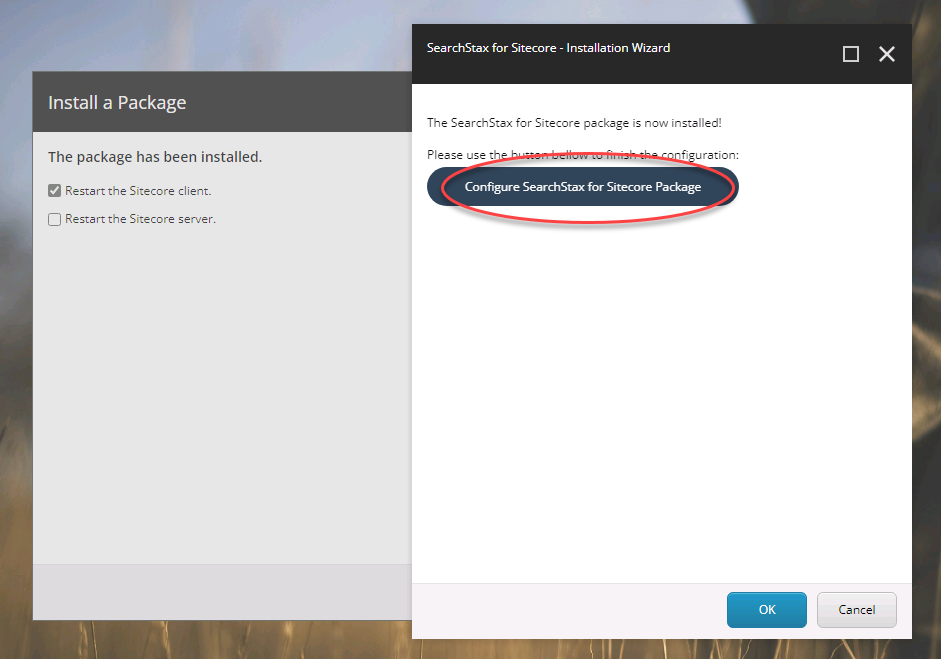Image resolution: width=941 pixels, height=659 pixels.
Task: Close the Installation Wizard dialog
Action: (886, 55)
